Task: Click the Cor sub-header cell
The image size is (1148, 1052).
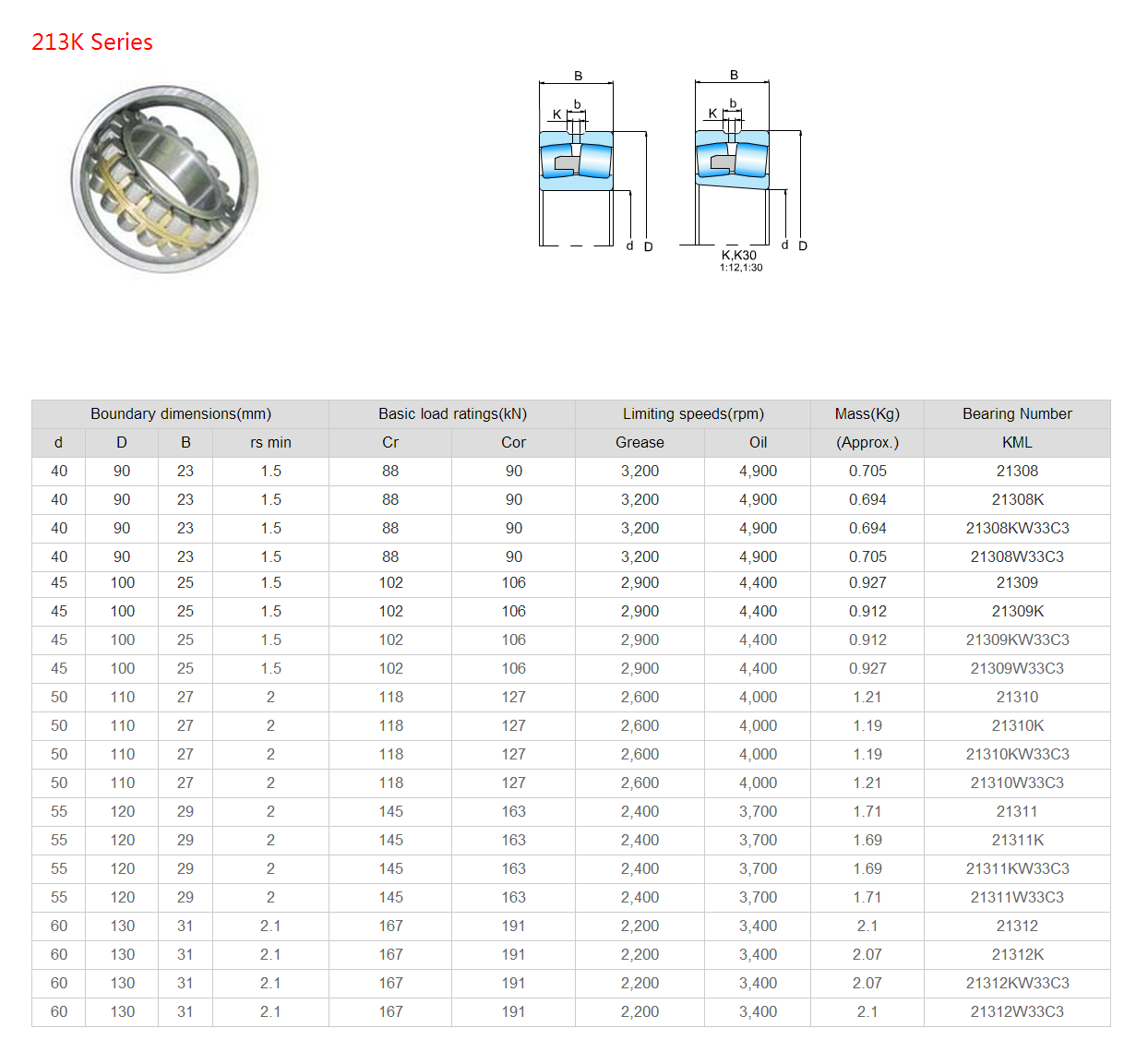Action: tap(513, 443)
